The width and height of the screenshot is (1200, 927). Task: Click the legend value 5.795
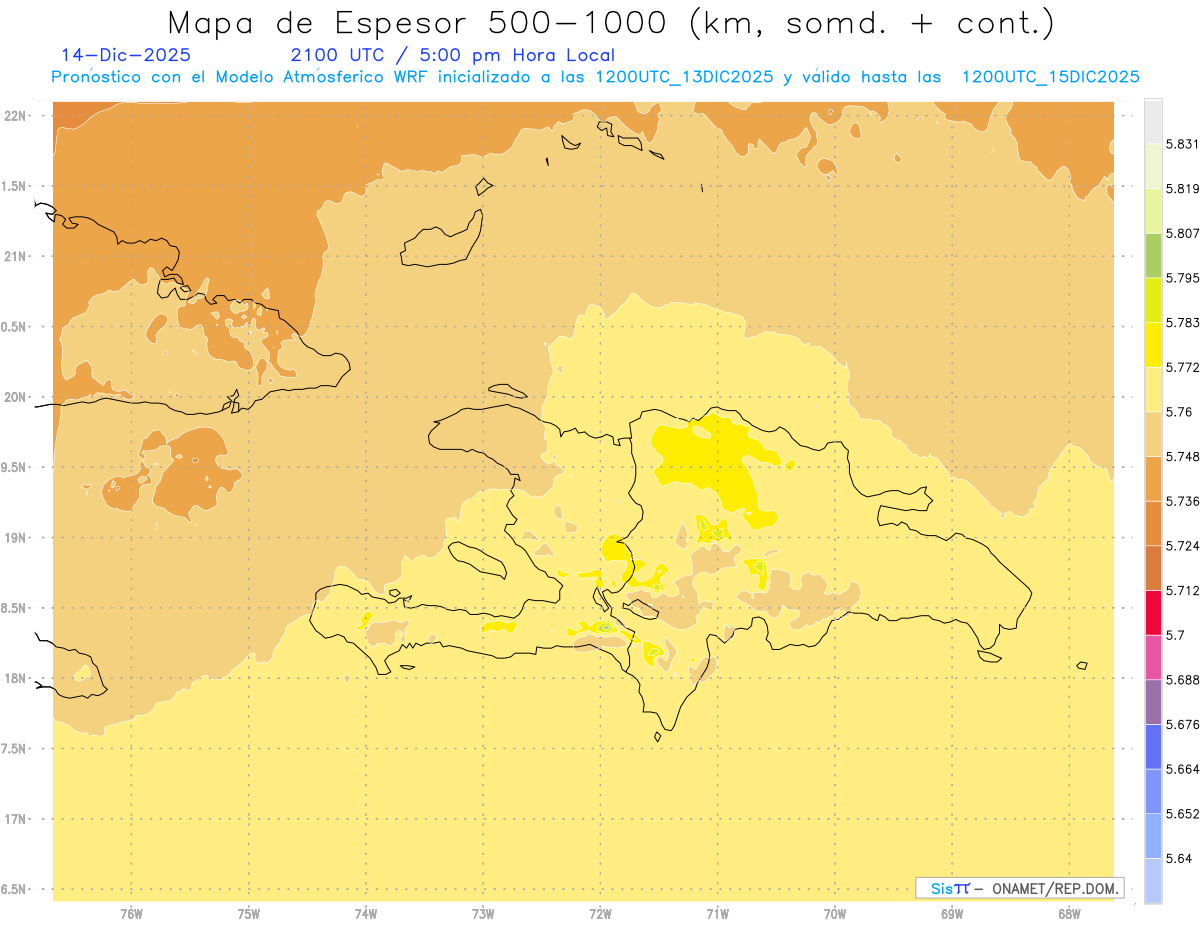point(1182,277)
